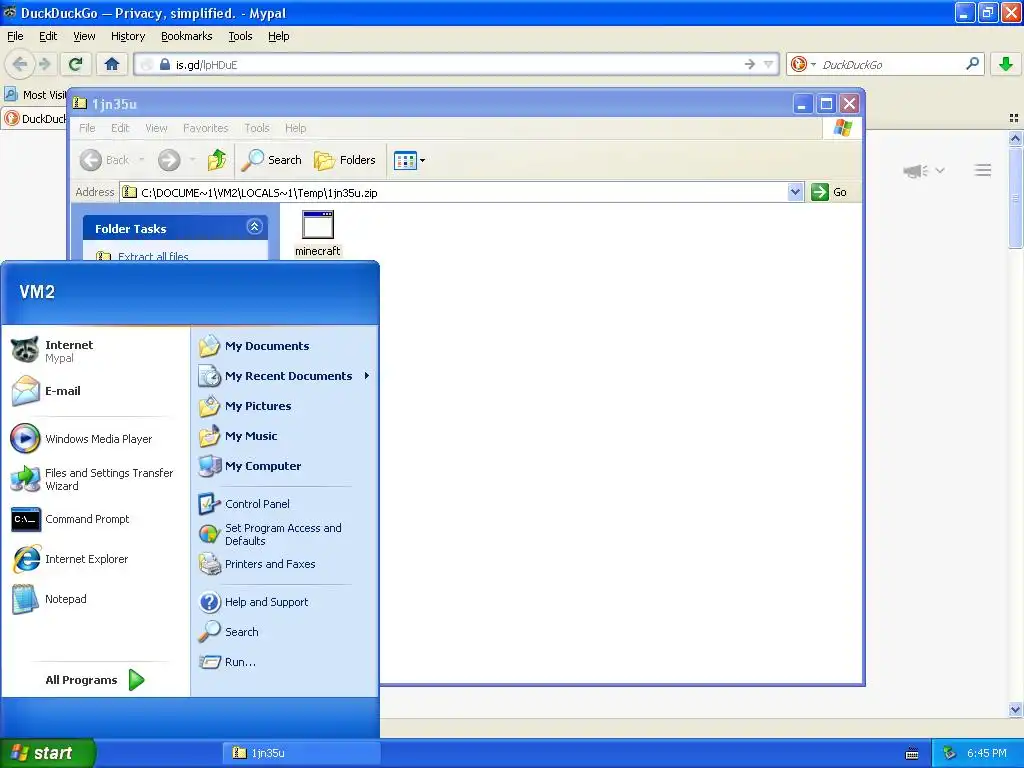Screen dimensions: 1024x768
Task: Click browser scrollbar down arrow
Action: pos(1015,709)
